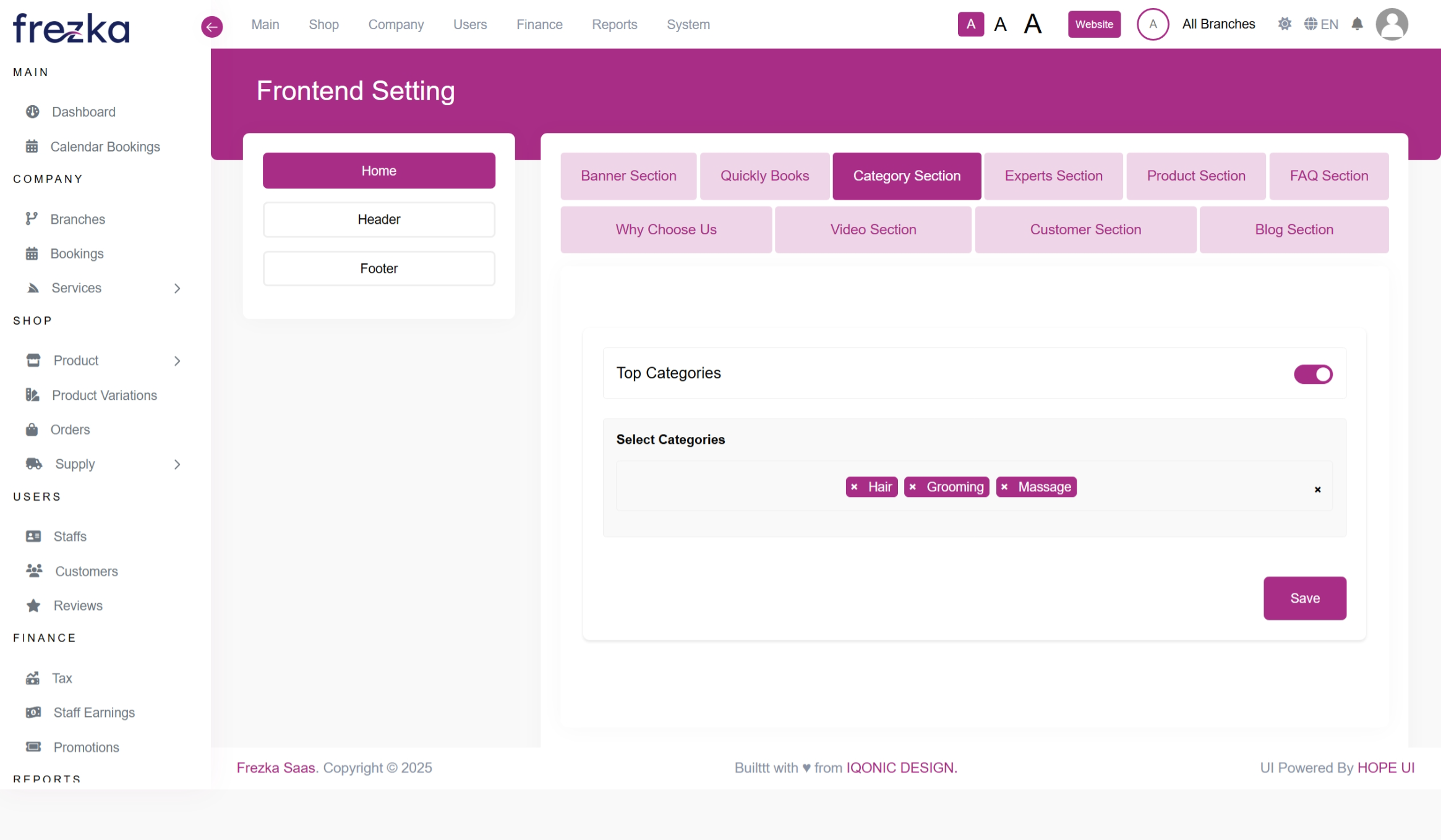1441x840 pixels.
Task: Switch to the Banner Section tab
Action: point(628,176)
